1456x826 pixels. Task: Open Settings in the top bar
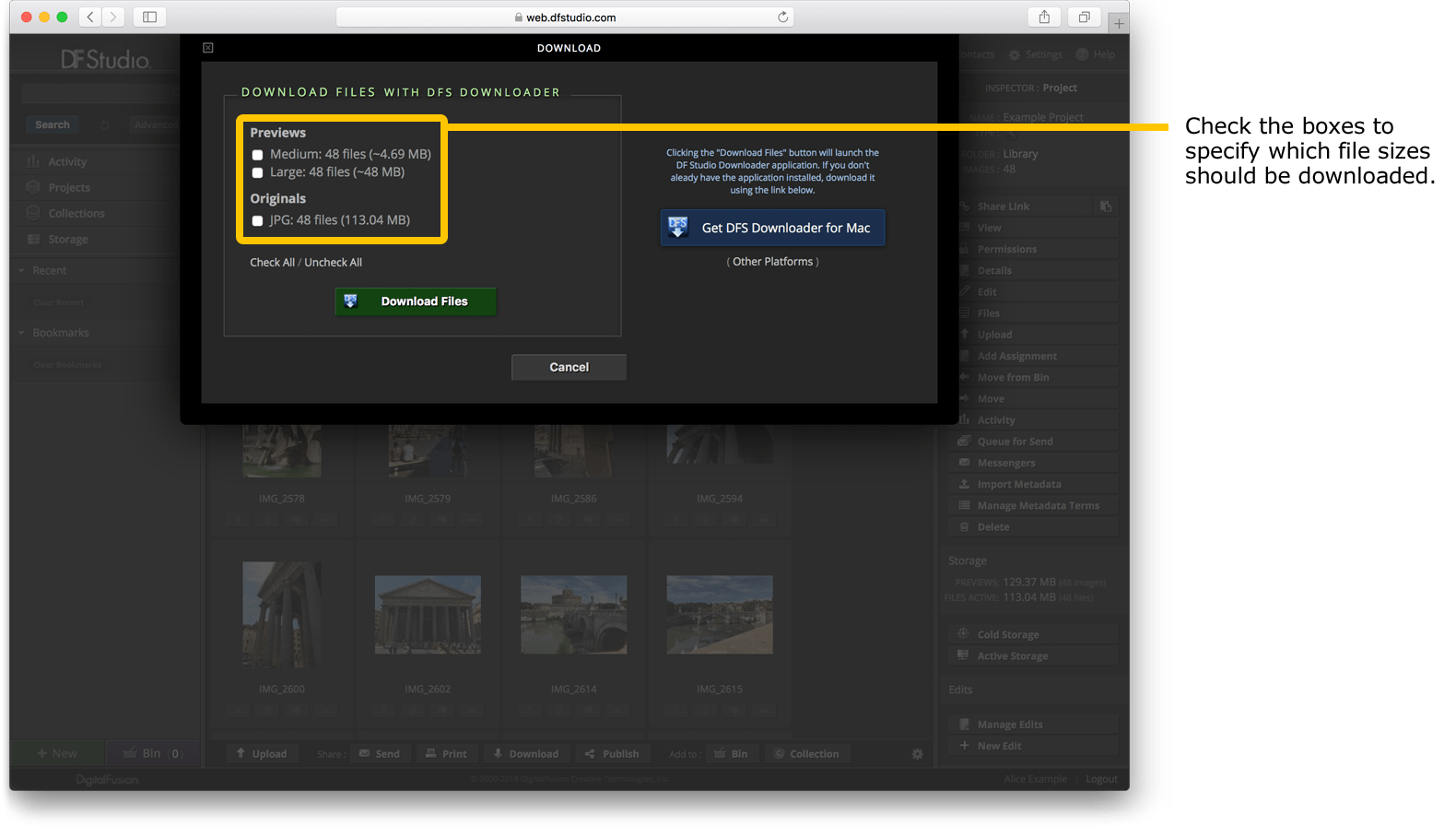[x=1036, y=54]
